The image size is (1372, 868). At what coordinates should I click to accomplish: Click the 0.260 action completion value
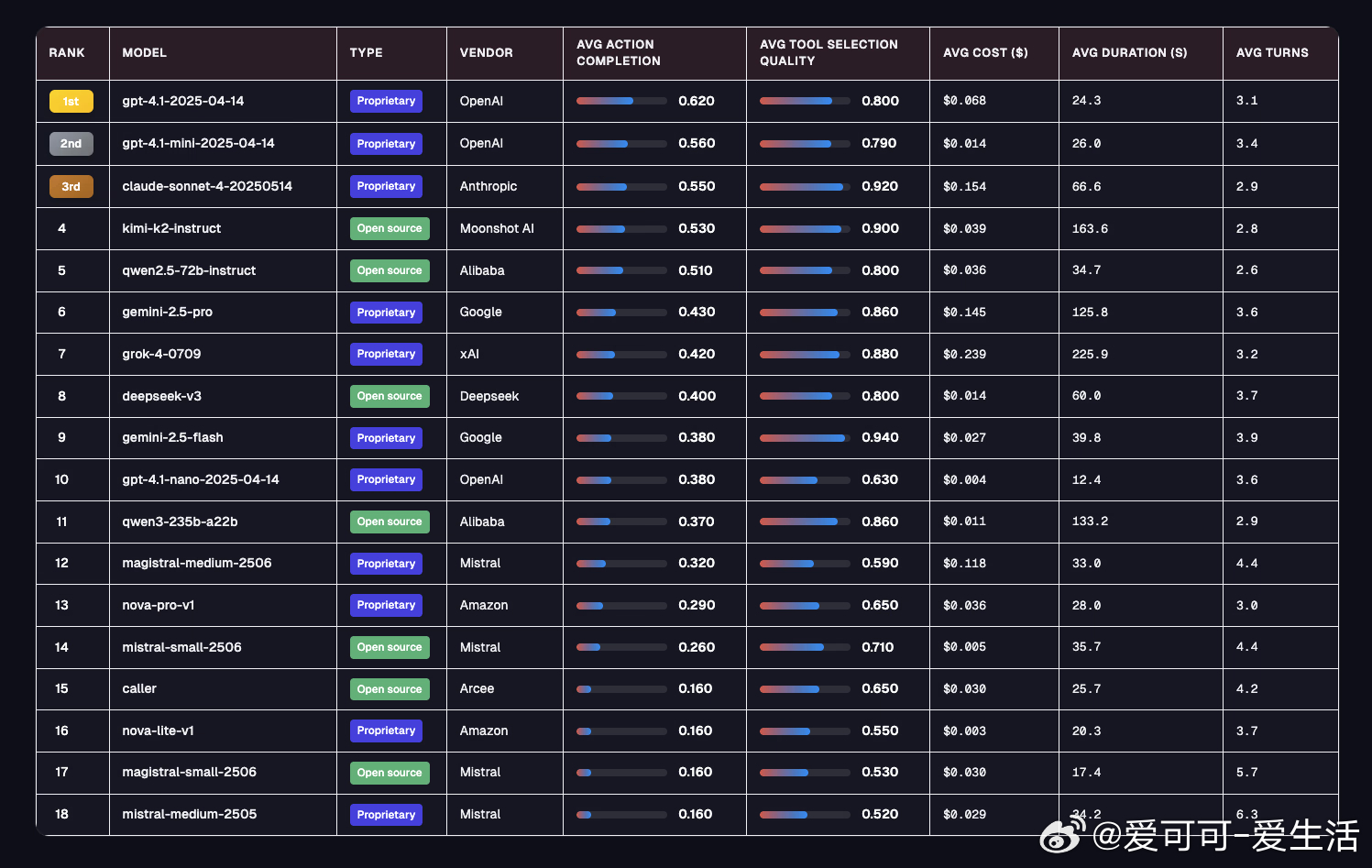[x=697, y=647]
